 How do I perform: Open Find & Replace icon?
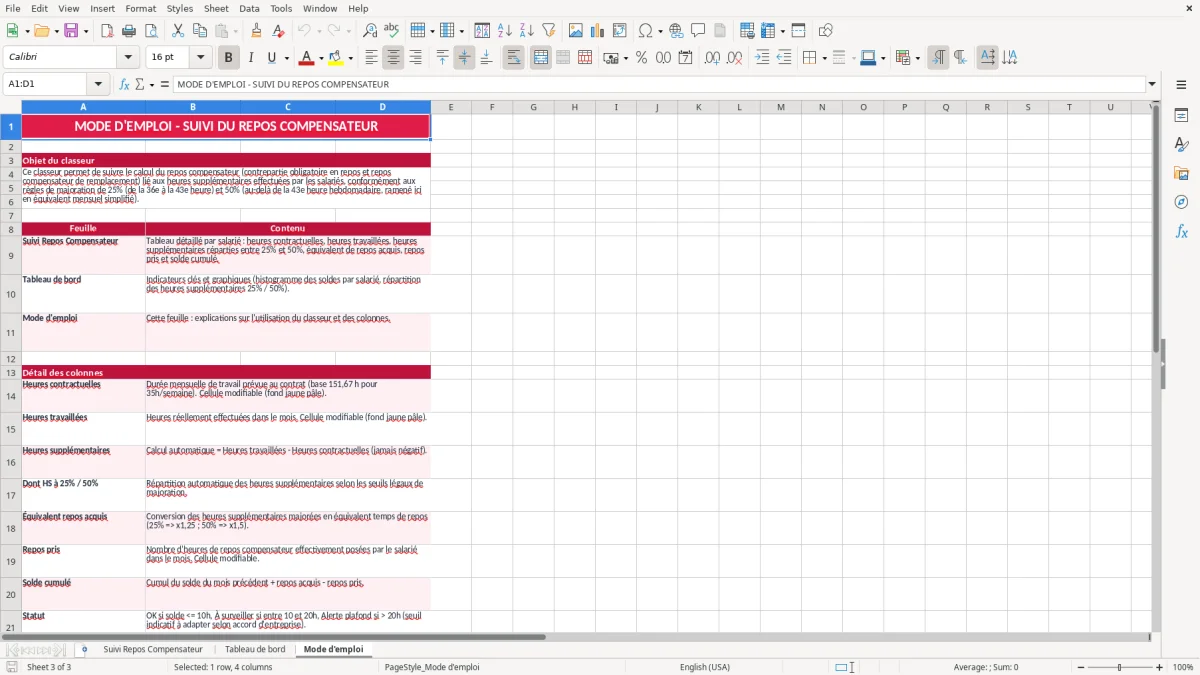[x=370, y=31]
